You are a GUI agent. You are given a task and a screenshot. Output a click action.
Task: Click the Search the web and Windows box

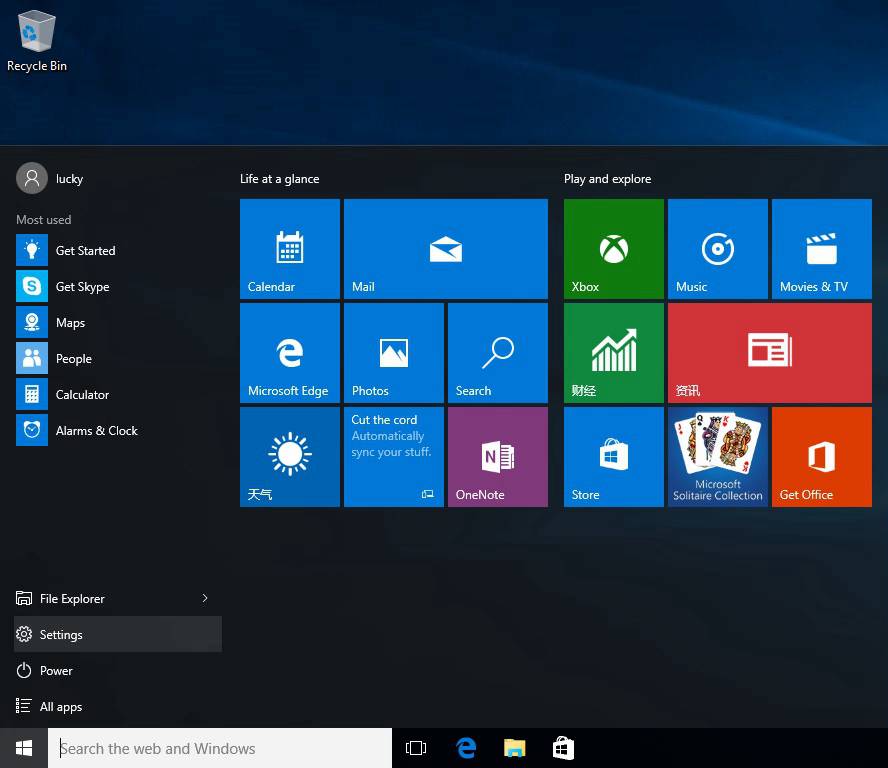(x=220, y=748)
